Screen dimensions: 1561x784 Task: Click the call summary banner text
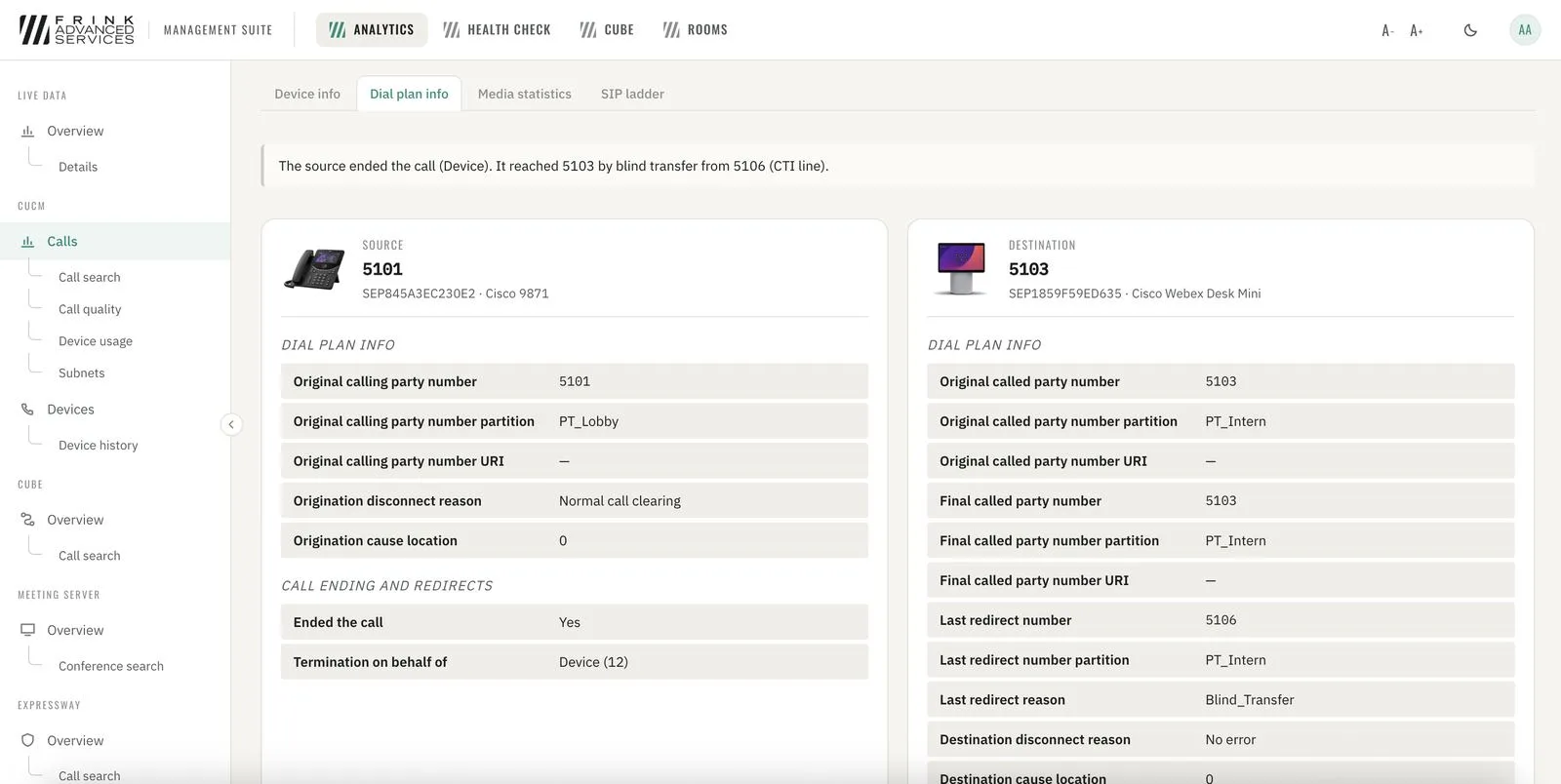pyautogui.click(x=553, y=166)
